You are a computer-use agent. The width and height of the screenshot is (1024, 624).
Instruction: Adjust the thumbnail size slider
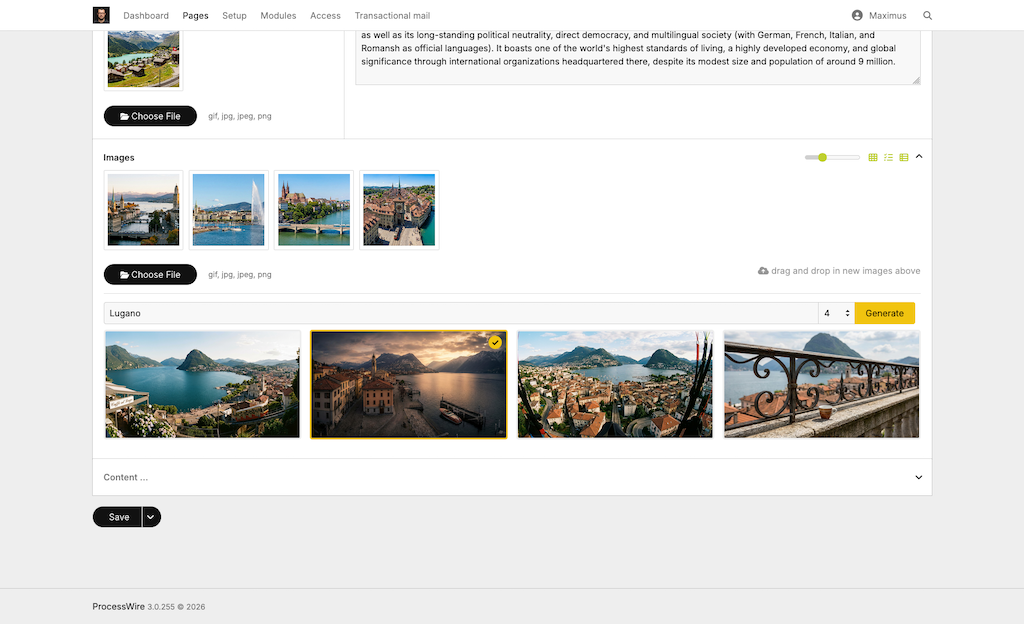click(x=822, y=157)
